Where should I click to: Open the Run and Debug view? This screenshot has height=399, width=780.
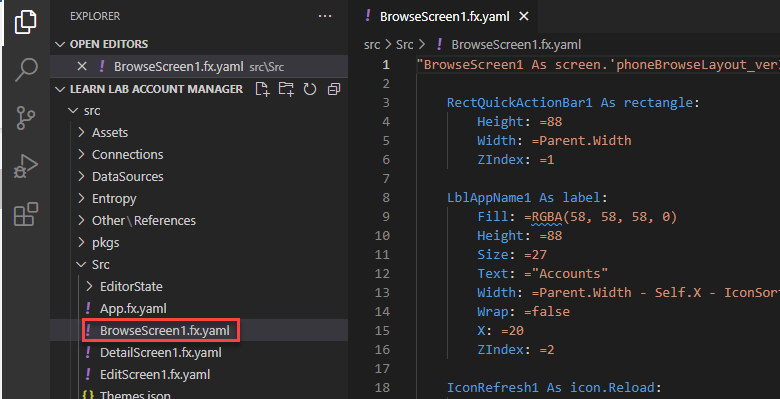click(x=25, y=166)
